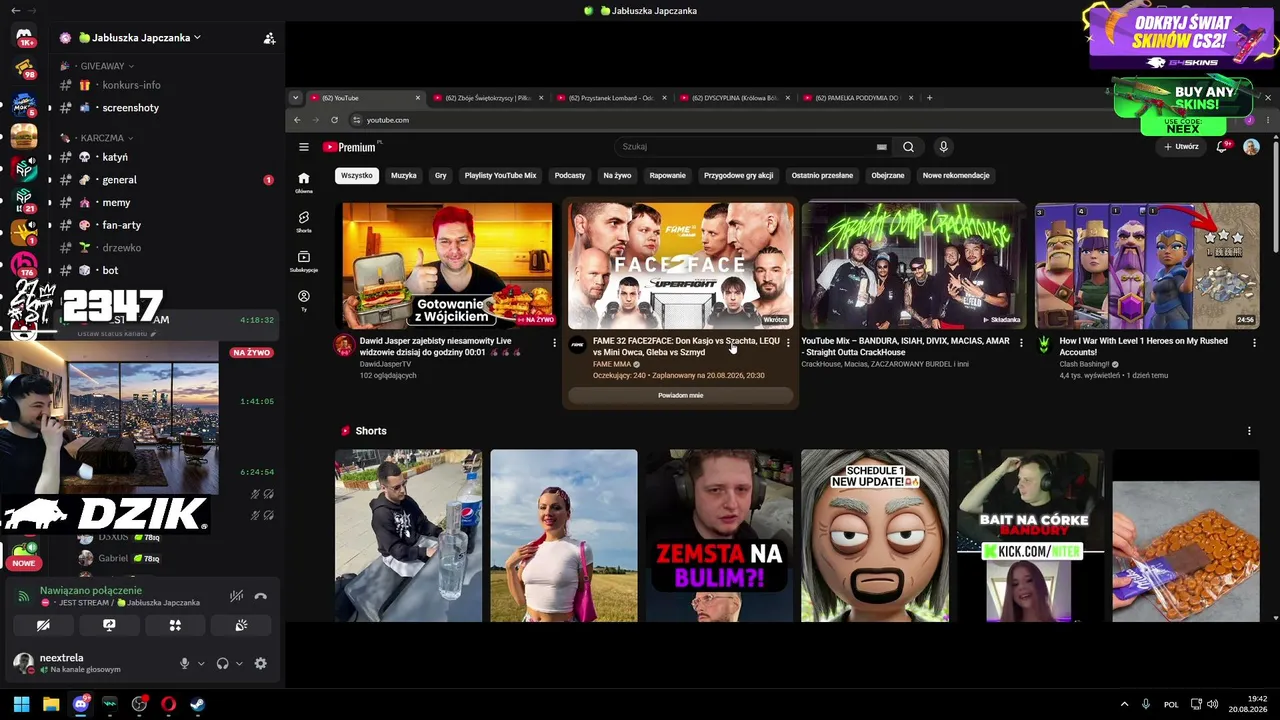
Task: Open a new browser tab
Action: pos(929,98)
